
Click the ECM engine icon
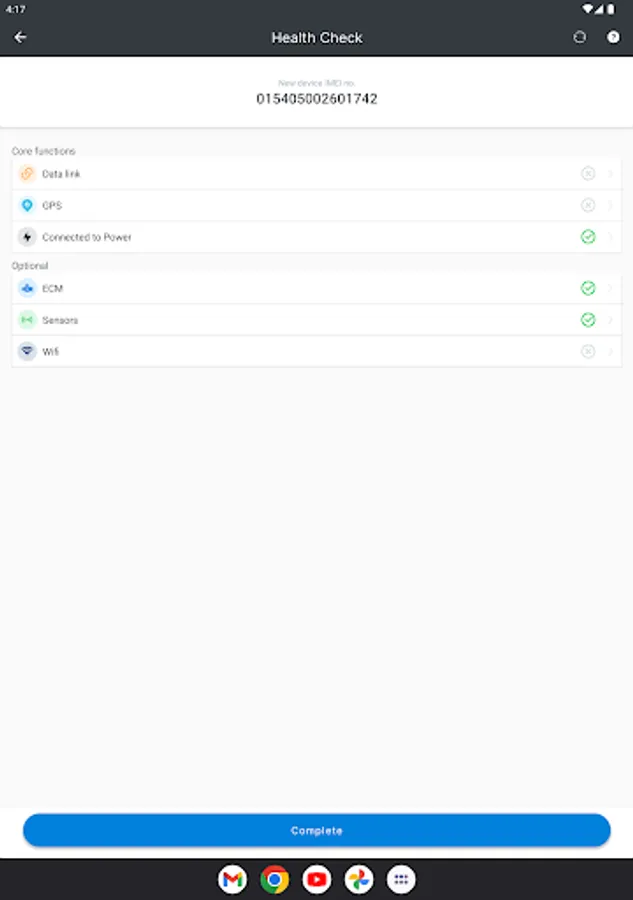[27, 288]
